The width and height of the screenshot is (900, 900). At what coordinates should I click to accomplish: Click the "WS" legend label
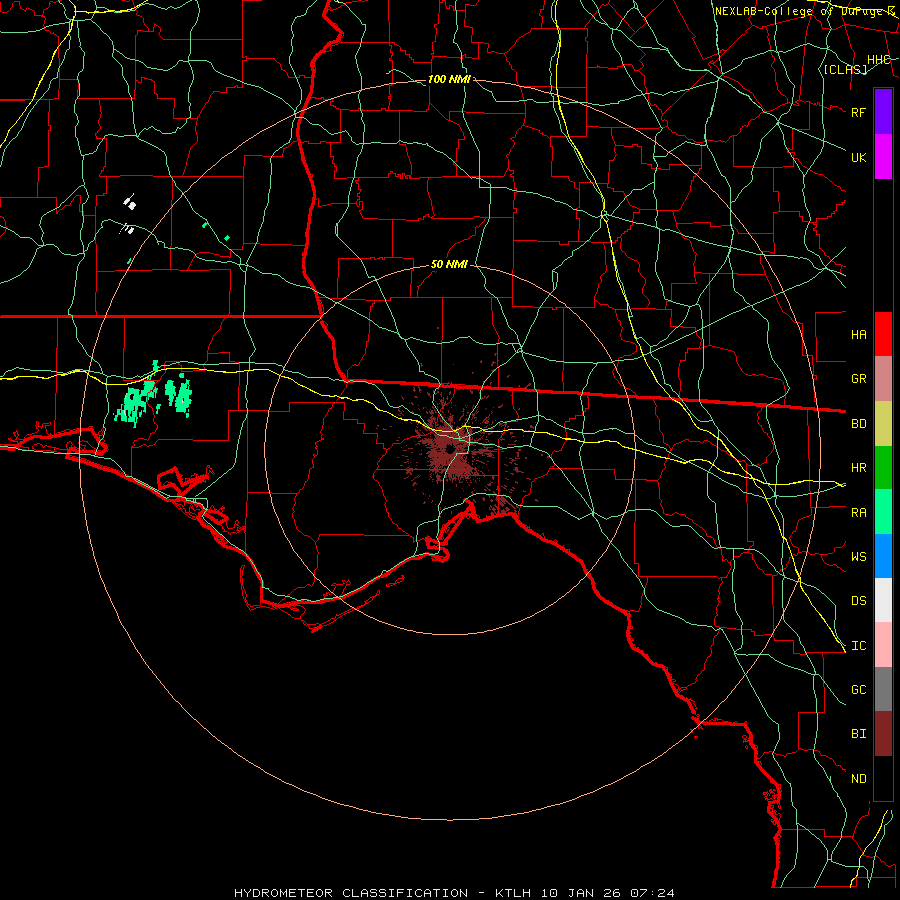(x=859, y=557)
